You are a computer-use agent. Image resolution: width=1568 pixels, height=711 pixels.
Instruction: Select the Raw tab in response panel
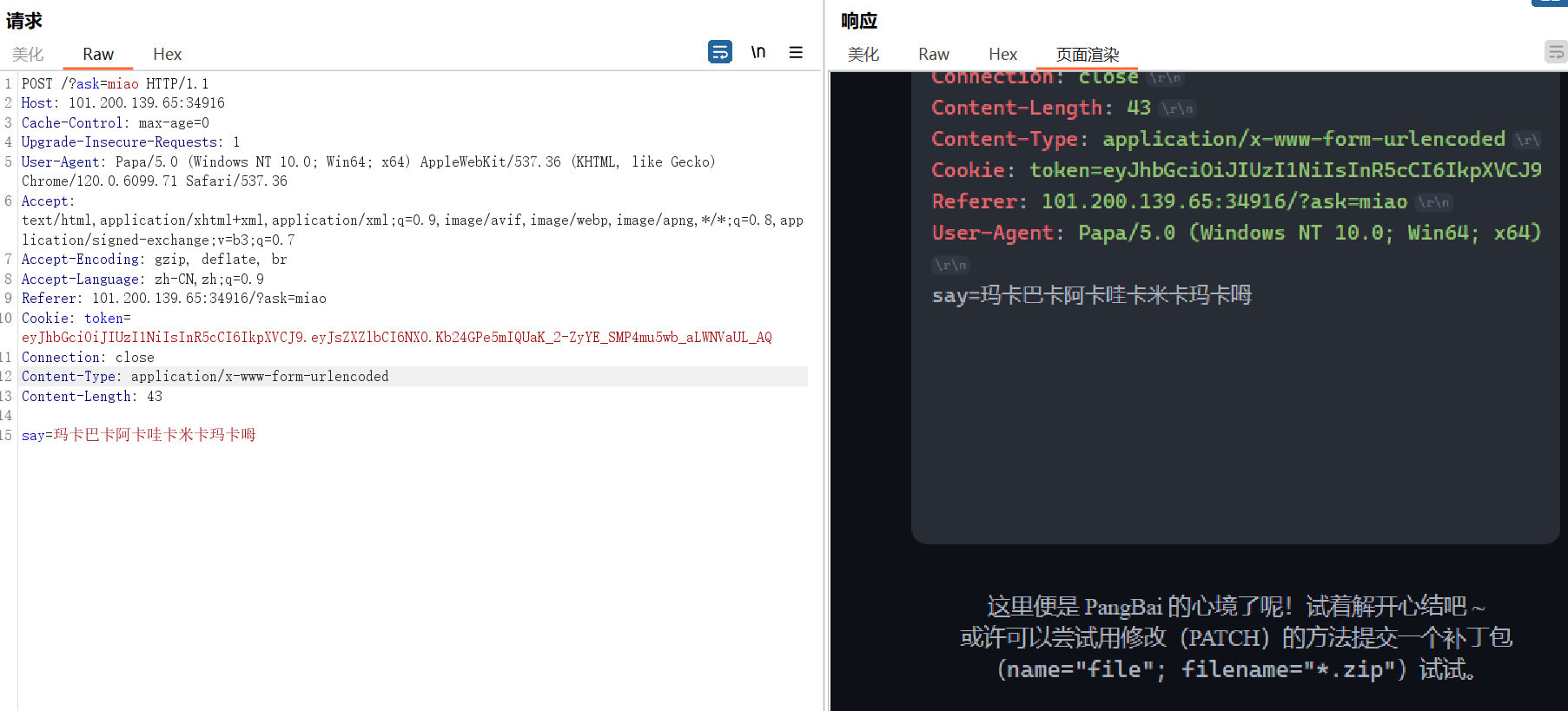pyautogui.click(x=934, y=54)
